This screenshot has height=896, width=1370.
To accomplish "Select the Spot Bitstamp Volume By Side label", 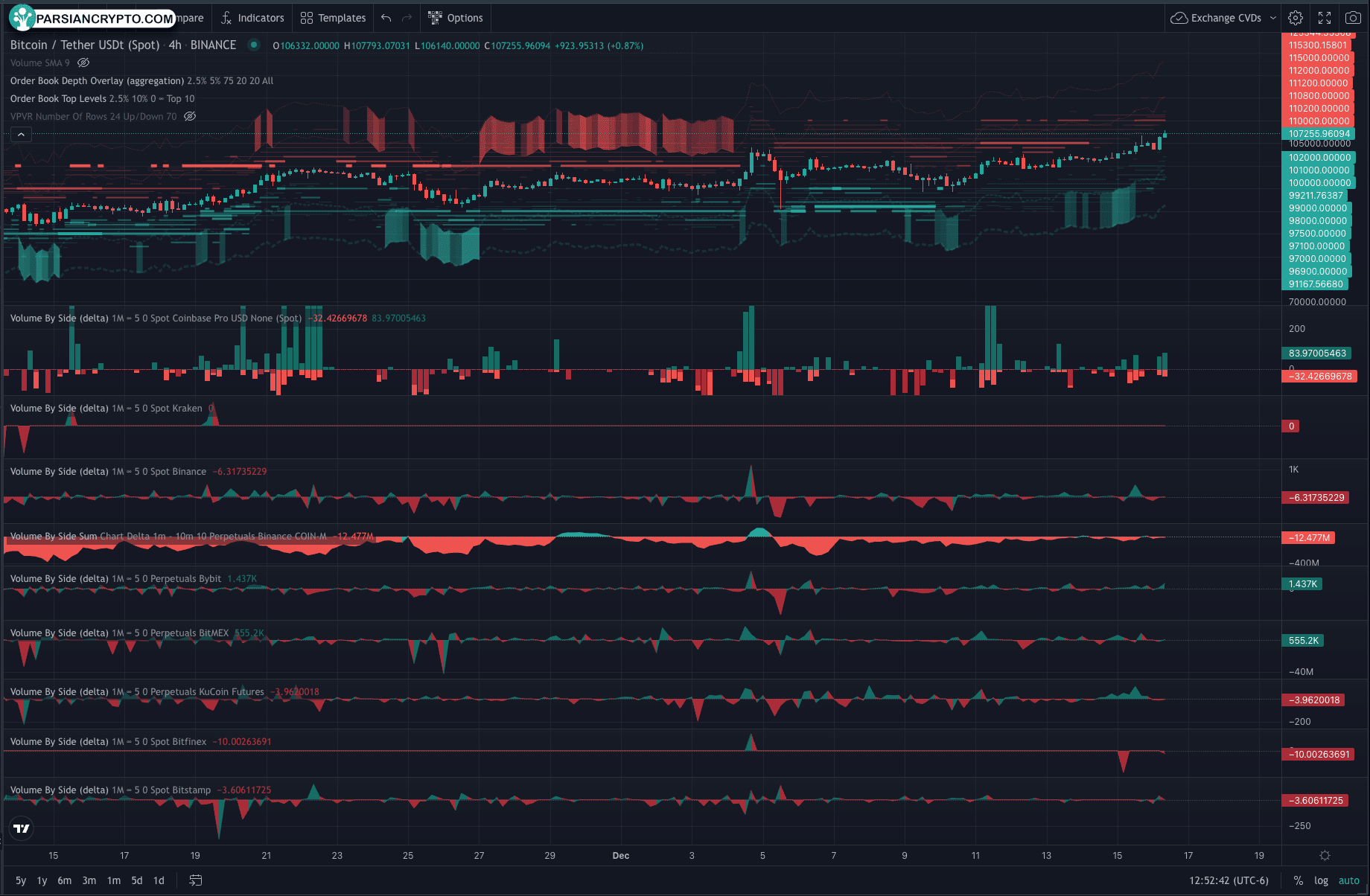I will coord(111,790).
